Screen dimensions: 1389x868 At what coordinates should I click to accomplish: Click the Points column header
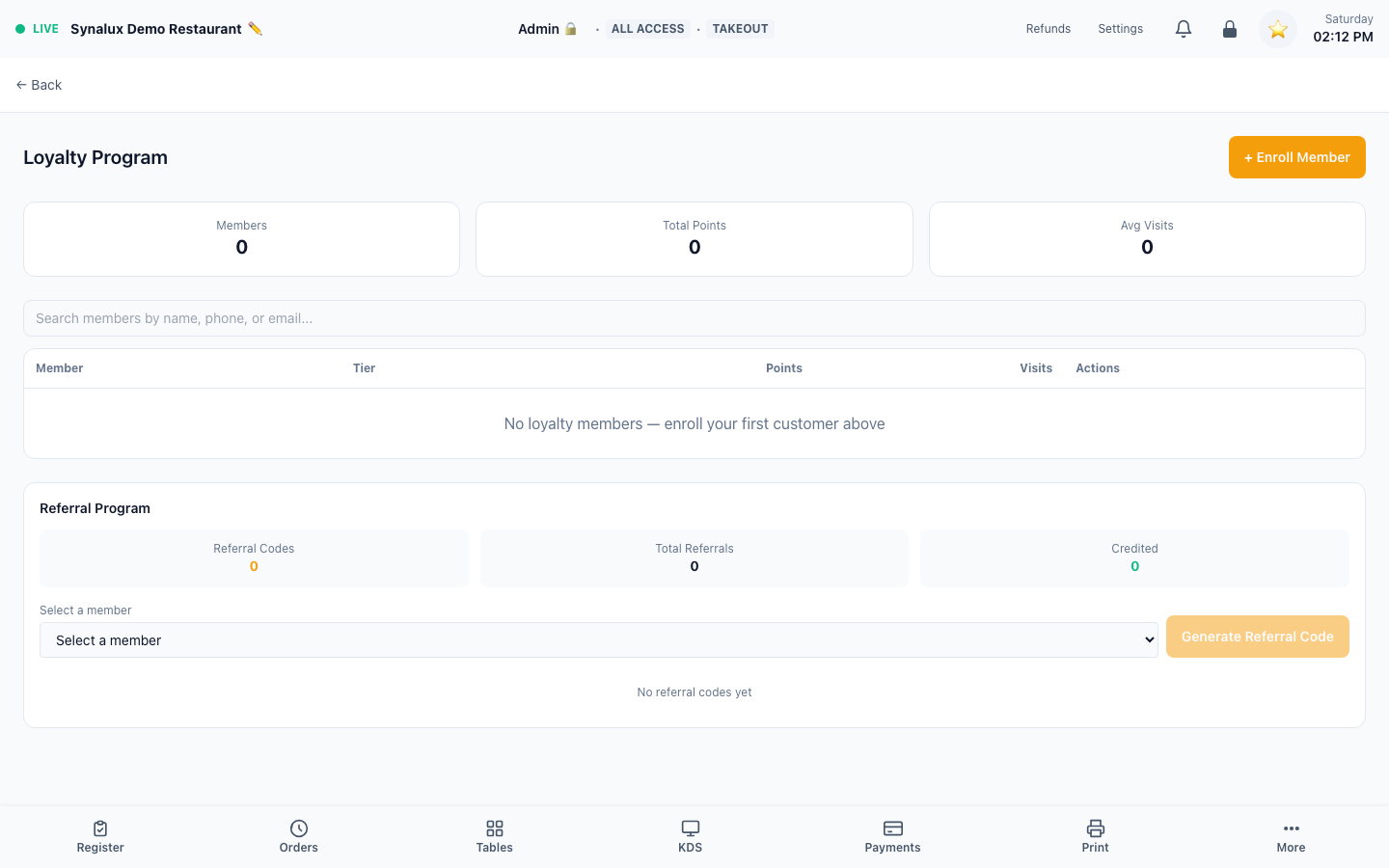pos(784,368)
